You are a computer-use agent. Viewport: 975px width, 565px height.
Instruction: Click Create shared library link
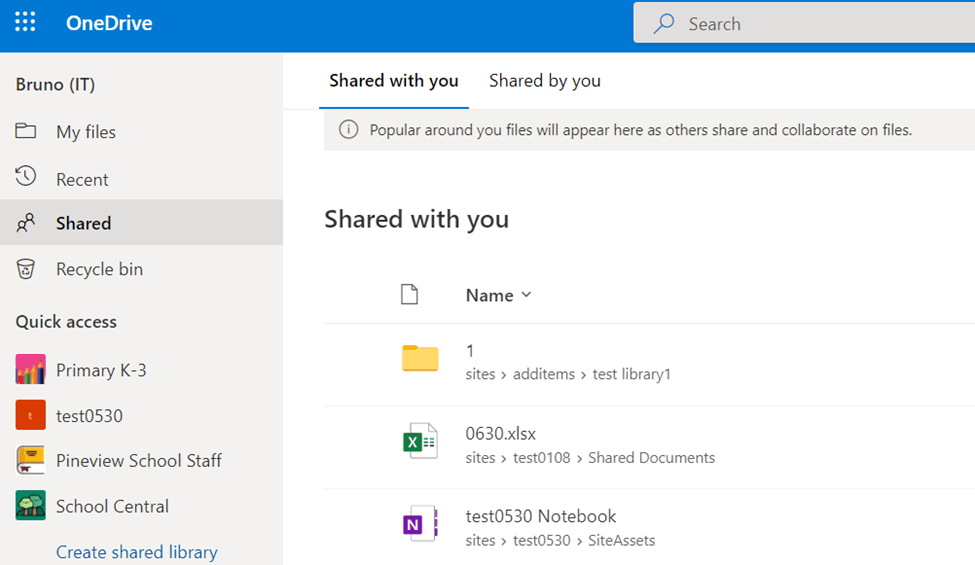136,552
